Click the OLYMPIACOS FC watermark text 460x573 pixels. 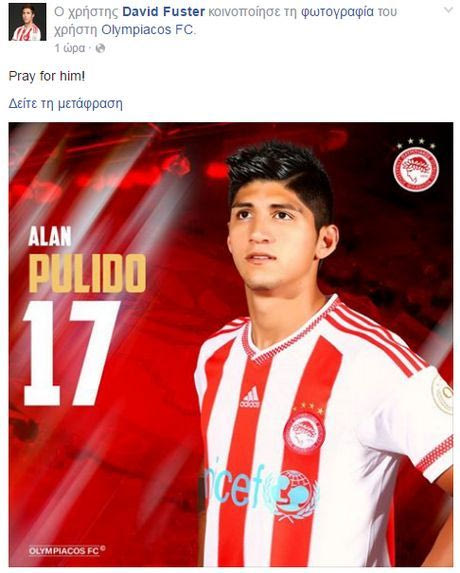click(67, 551)
